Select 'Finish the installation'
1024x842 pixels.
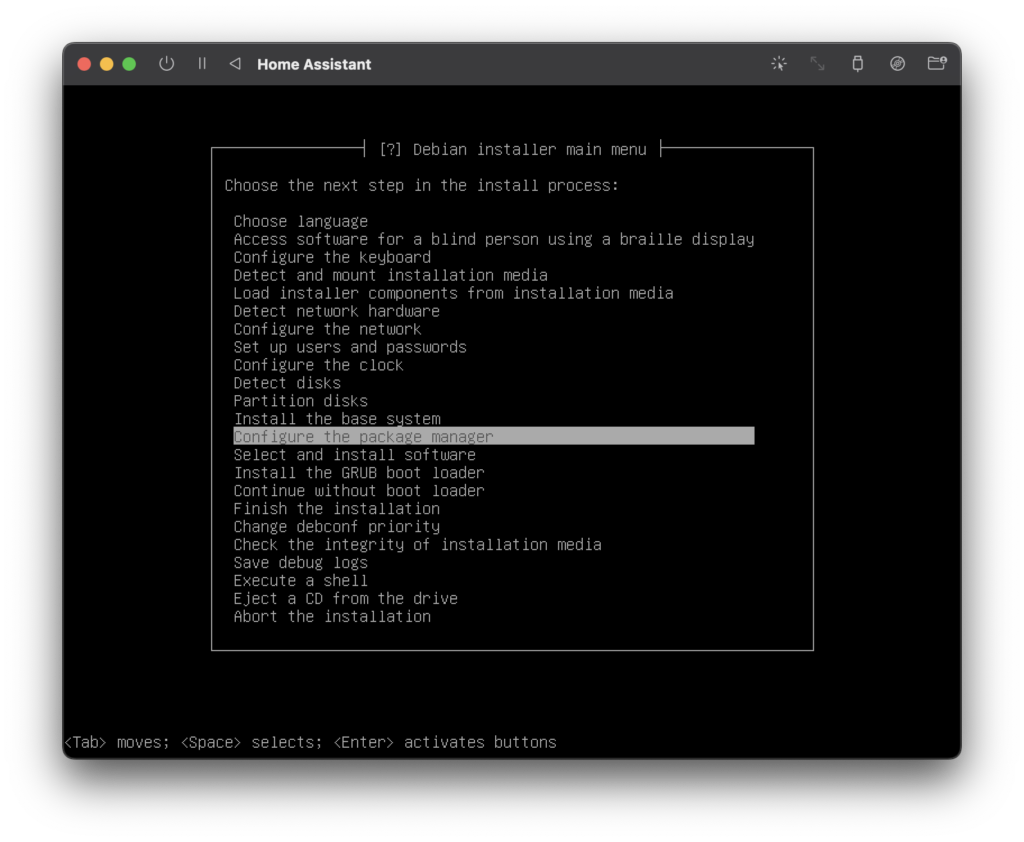(x=336, y=509)
